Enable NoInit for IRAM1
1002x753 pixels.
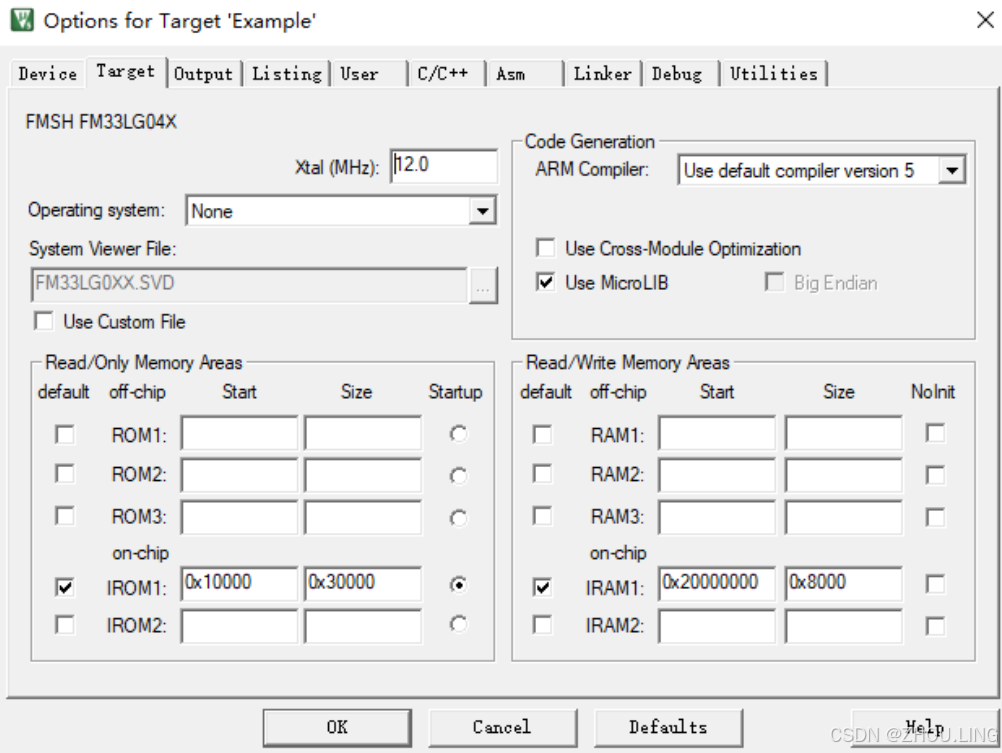tap(936, 584)
